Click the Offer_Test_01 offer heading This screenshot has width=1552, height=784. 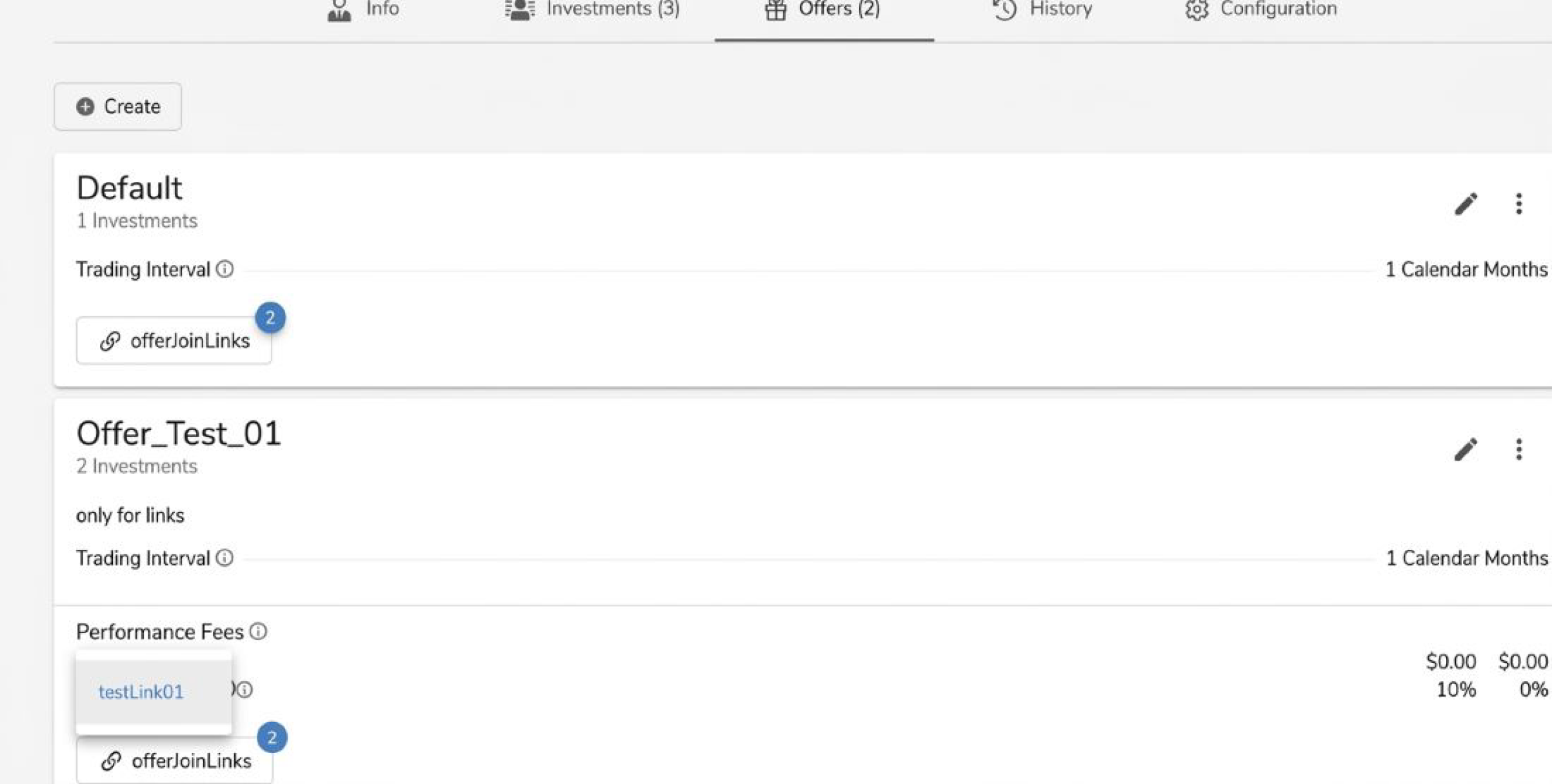[179, 433]
